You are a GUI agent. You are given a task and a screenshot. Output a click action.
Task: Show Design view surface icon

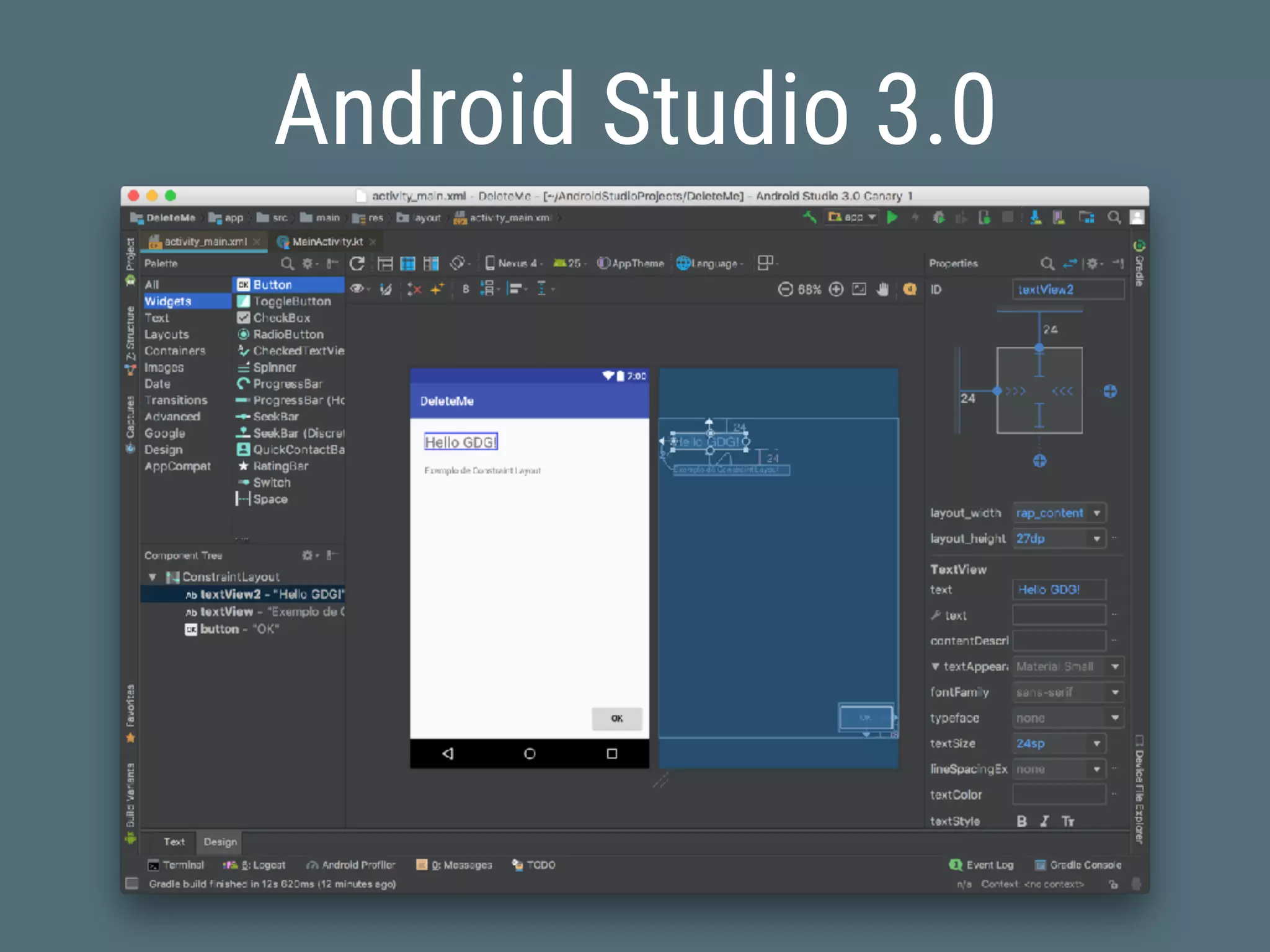point(385,264)
